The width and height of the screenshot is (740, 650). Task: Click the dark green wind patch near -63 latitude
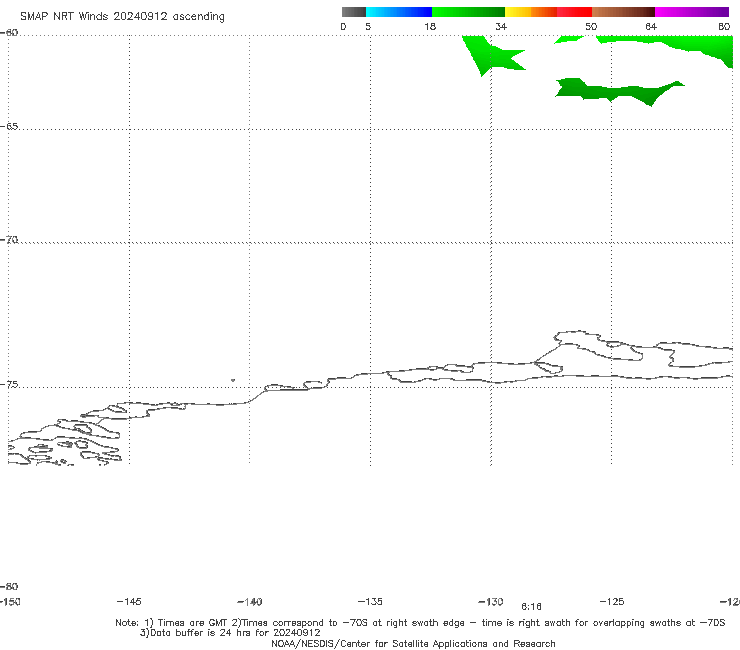click(x=614, y=91)
